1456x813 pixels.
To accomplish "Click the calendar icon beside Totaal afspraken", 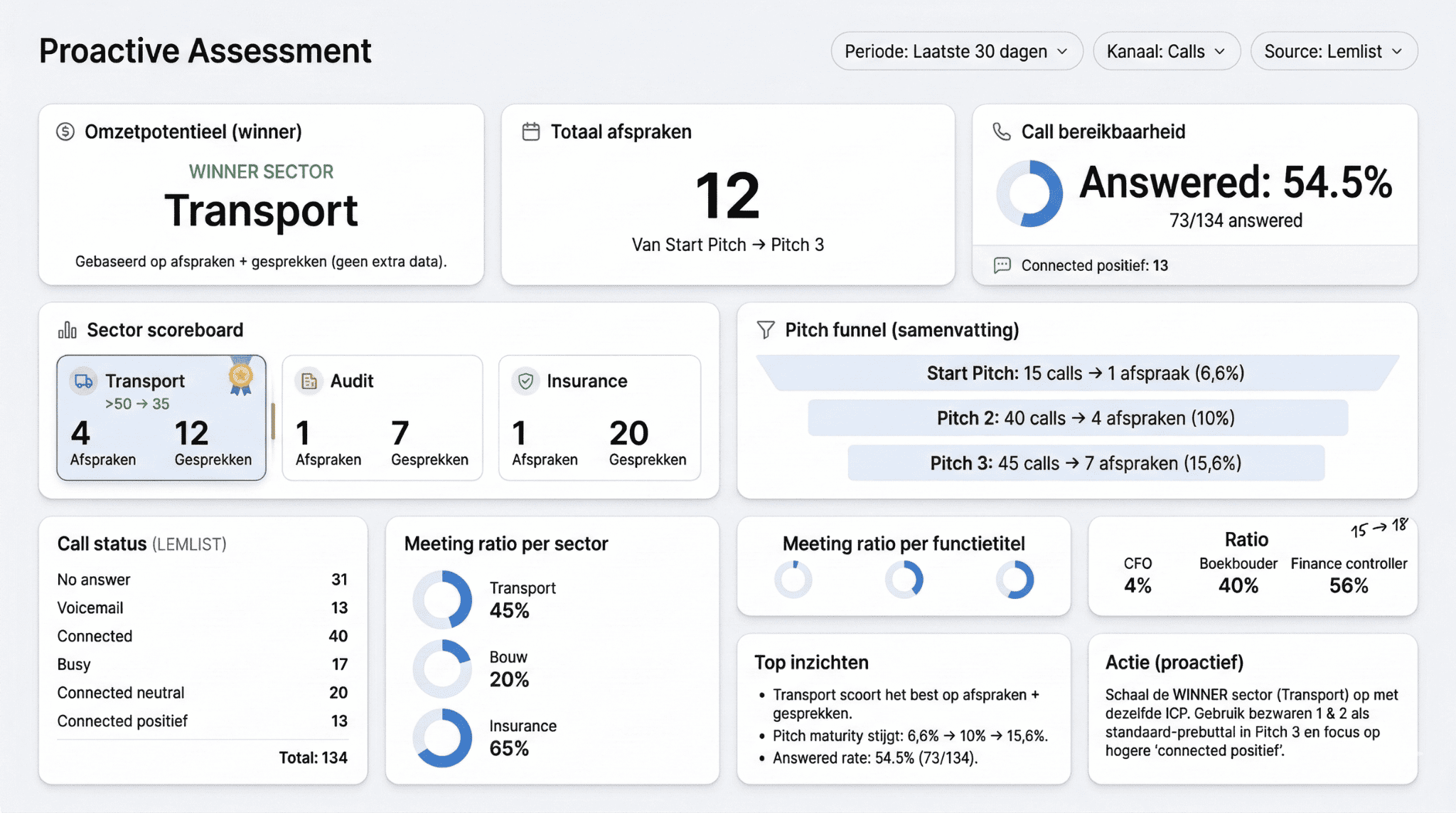I will click(x=531, y=132).
